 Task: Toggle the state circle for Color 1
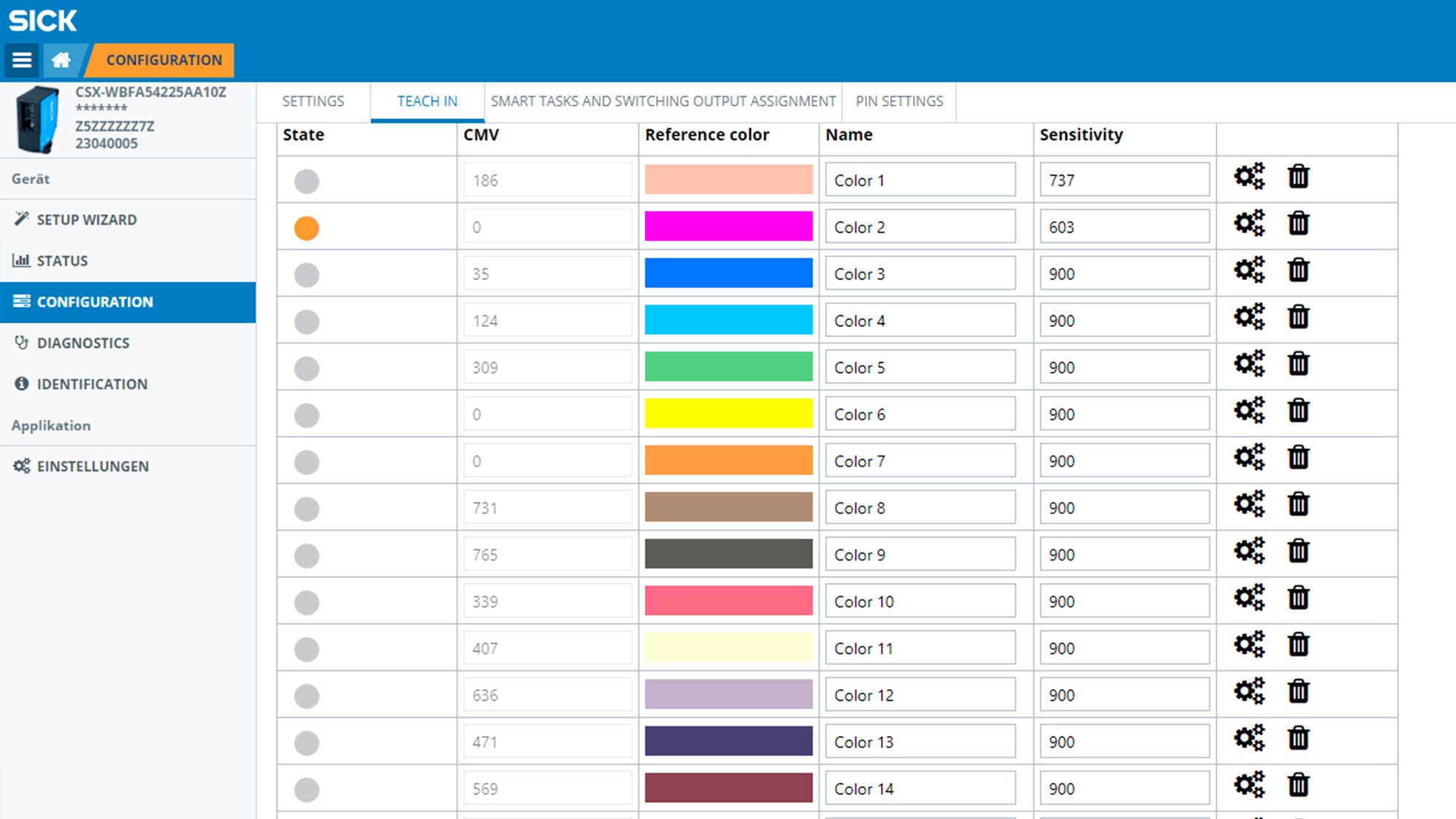click(307, 181)
